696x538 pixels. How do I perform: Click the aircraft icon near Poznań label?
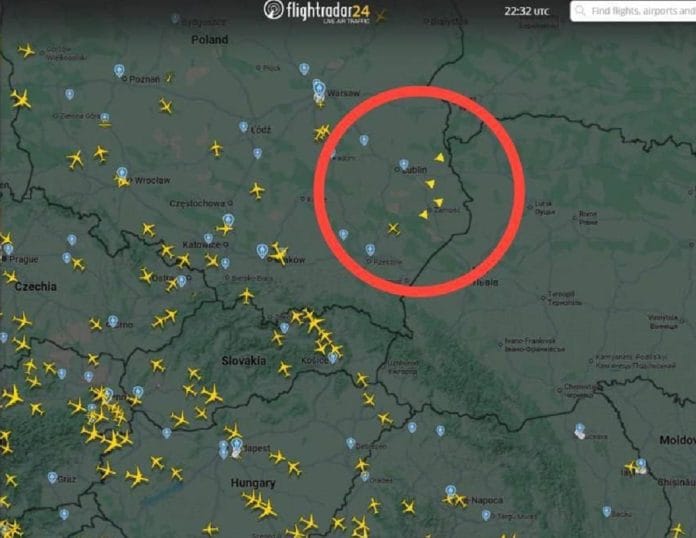tap(168, 78)
